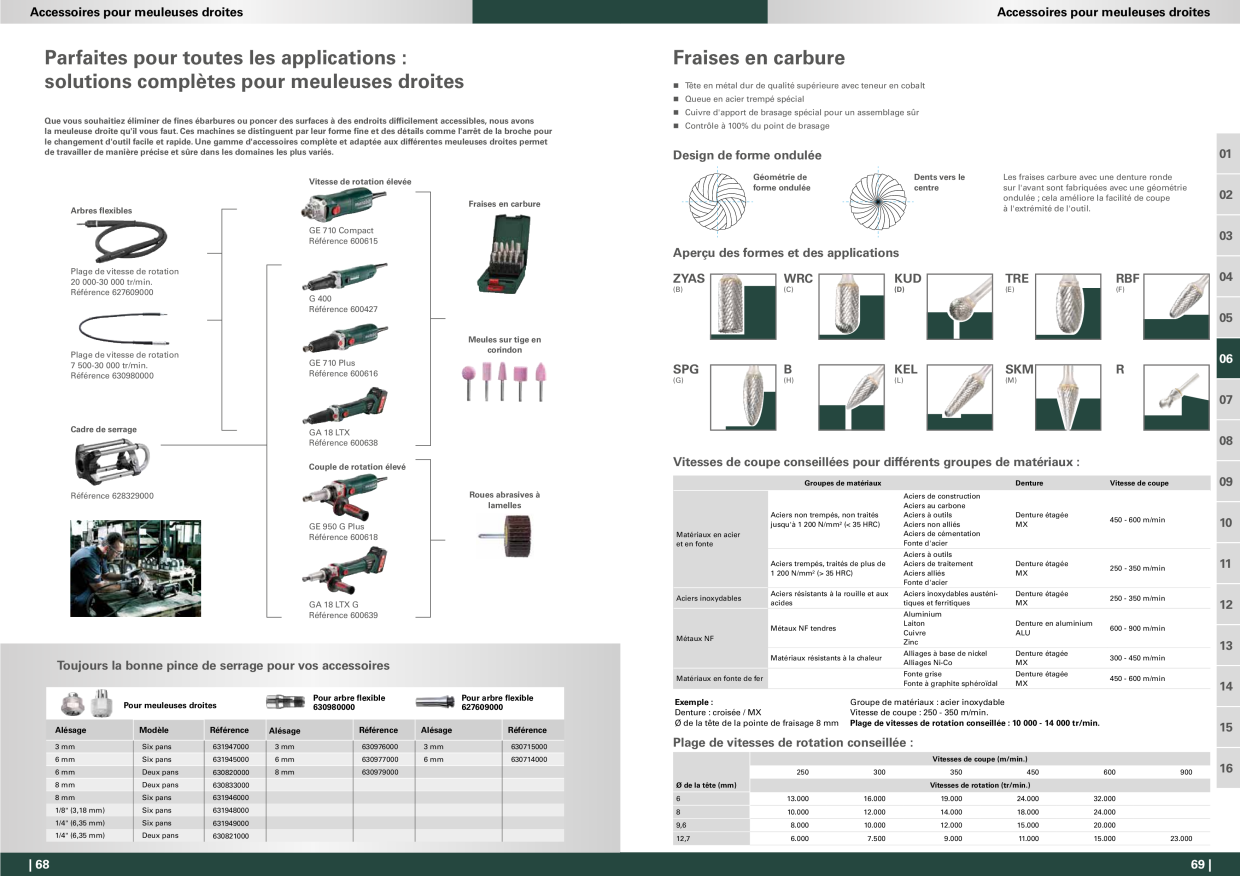Click the '450 - 600 m/min' cast iron row value
The image size is (1240, 876).
pyautogui.click(x=1137, y=679)
